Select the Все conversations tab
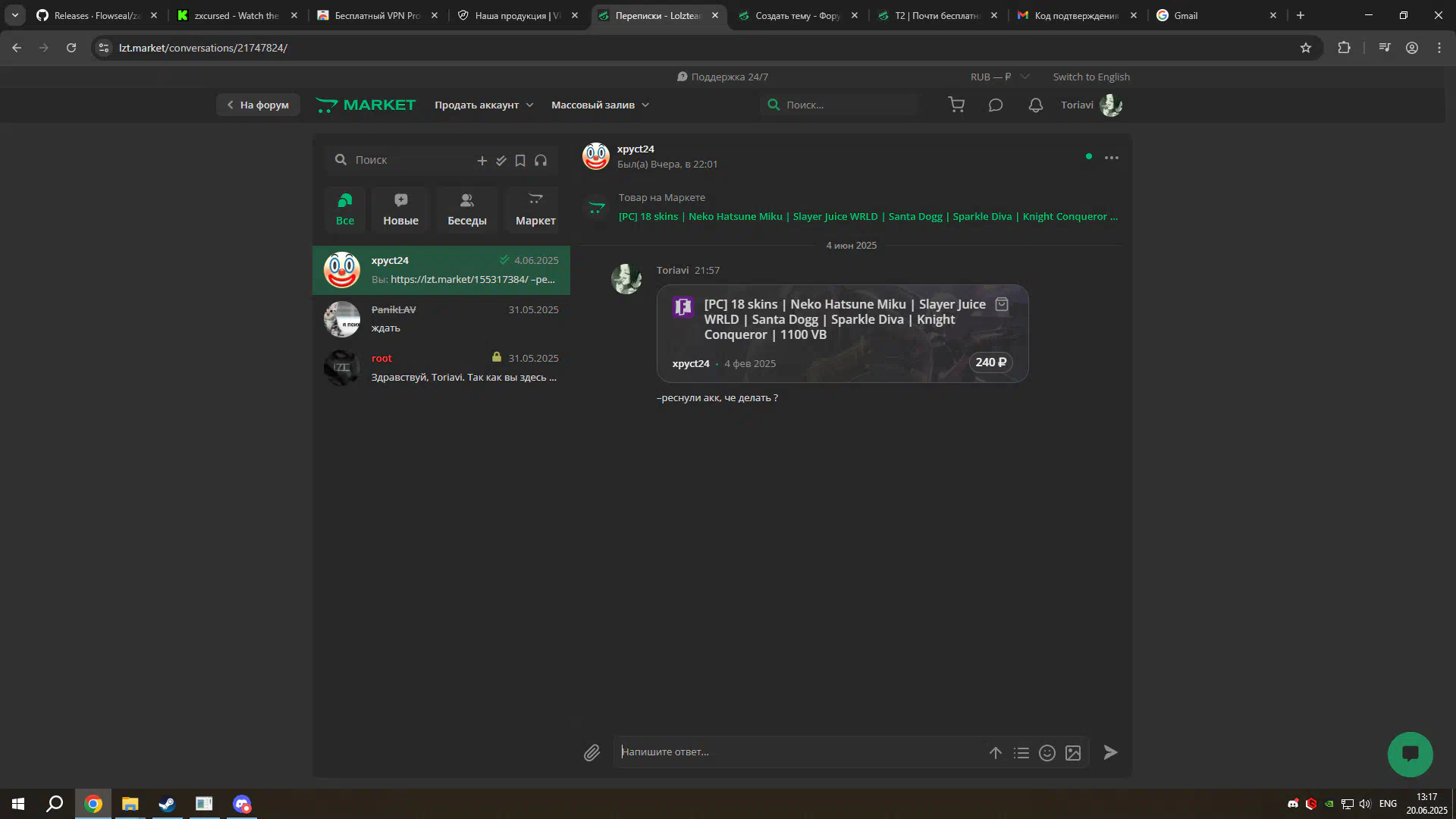1456x819 pixels. click(x=345, y=209)
